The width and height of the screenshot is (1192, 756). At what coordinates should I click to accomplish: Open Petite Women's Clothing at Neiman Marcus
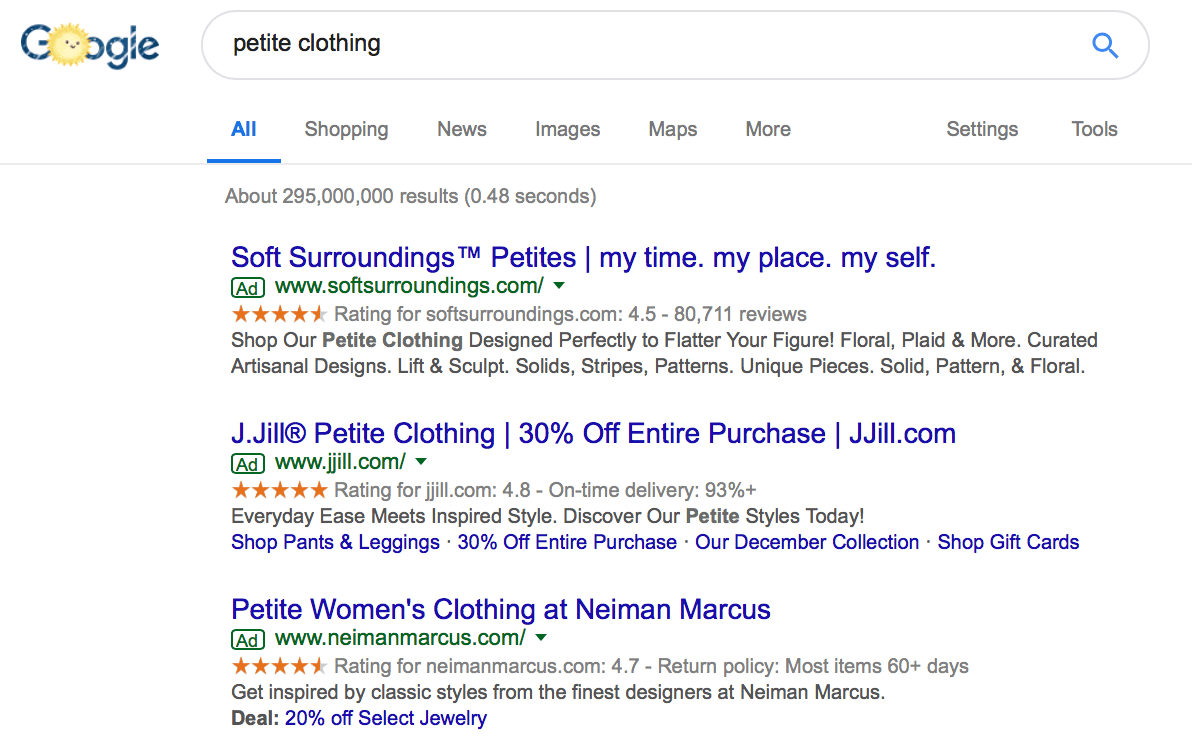click(501, 609)
